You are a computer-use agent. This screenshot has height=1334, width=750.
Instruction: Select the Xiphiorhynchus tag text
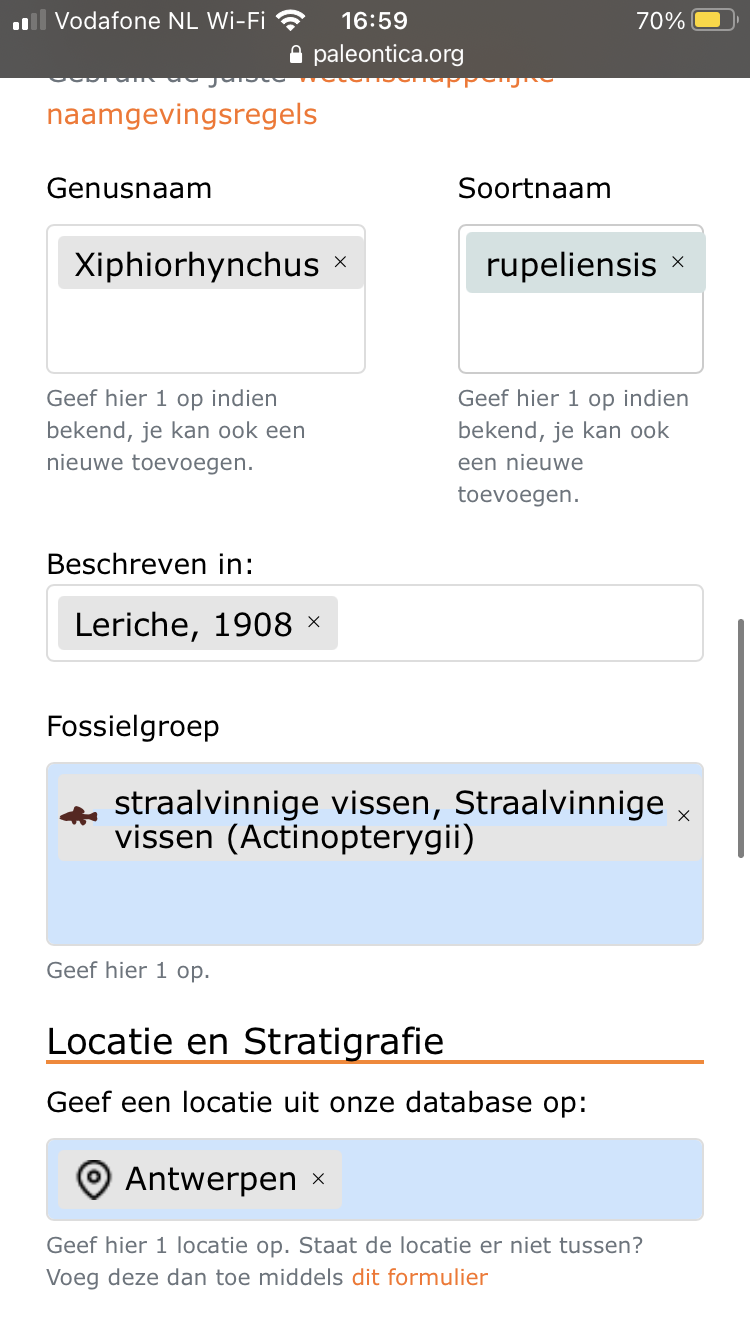click(196, 264)
